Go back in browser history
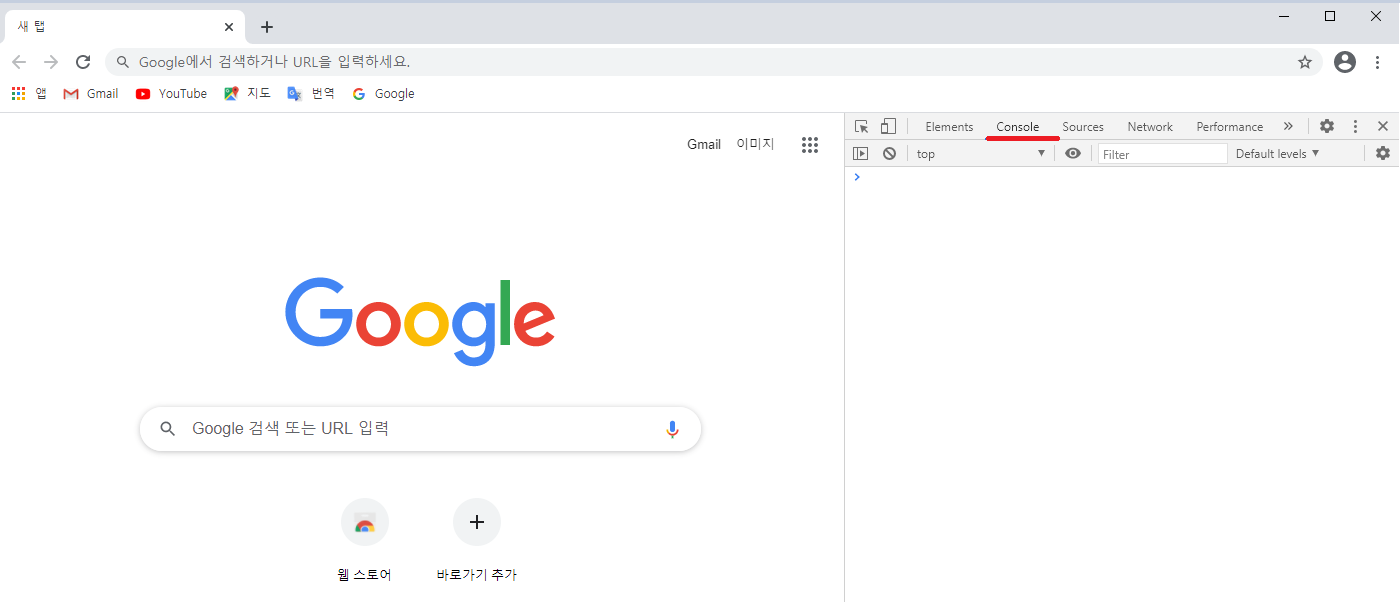This screenshot has width=1400, height=603. (x=19, y=62)
